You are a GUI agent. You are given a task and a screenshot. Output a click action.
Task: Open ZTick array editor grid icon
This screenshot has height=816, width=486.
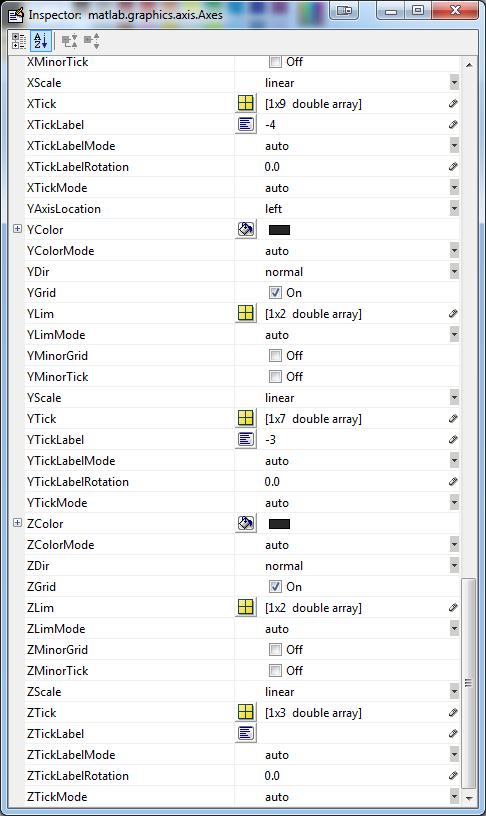pos(246,712)
